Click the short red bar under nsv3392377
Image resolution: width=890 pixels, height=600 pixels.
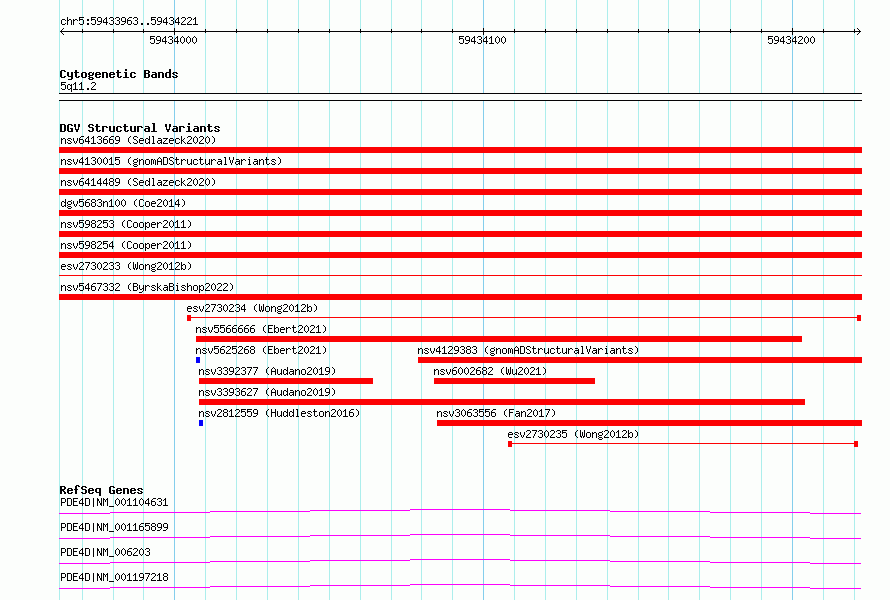[x=286, y=381]
